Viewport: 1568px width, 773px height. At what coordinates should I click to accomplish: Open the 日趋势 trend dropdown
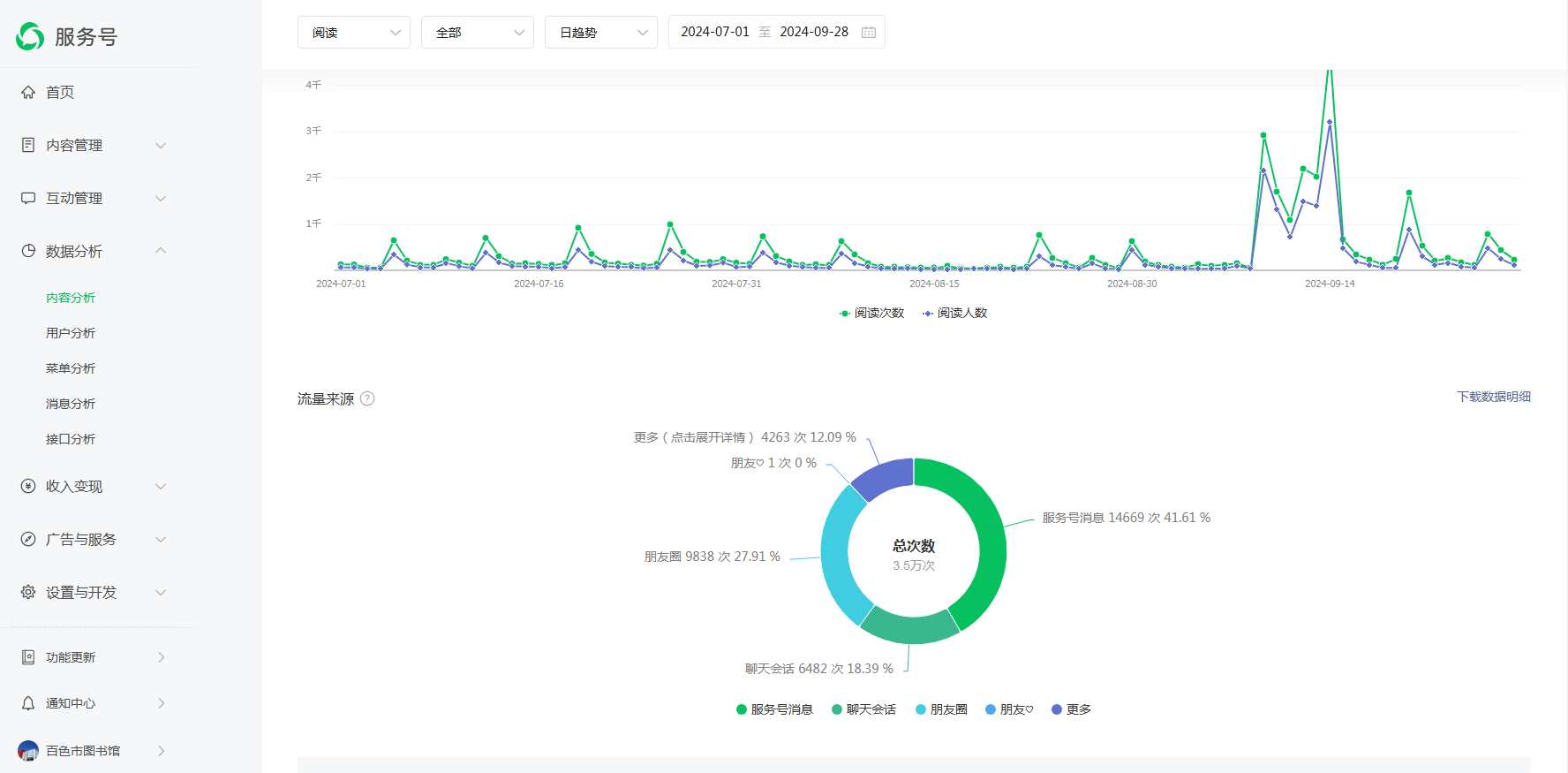tap(601, 33)
